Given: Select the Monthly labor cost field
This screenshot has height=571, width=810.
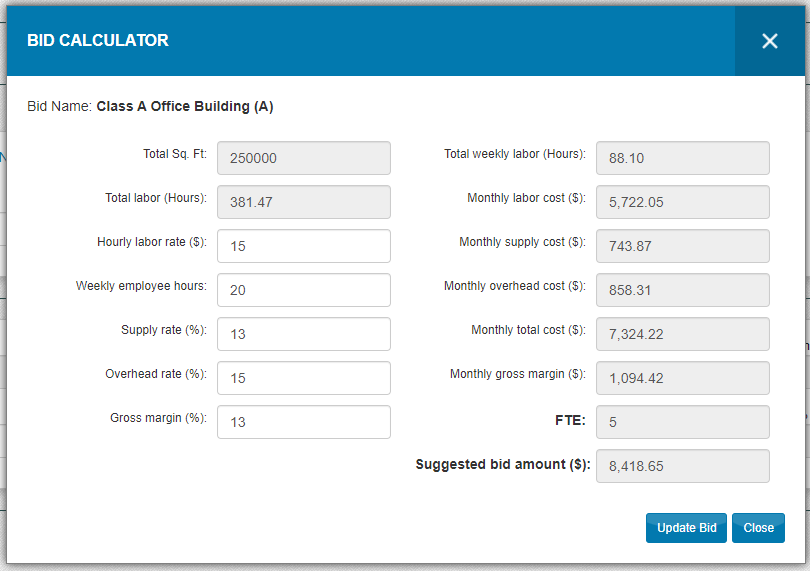Looking at the screenshot, I should (x=682, y=202).
